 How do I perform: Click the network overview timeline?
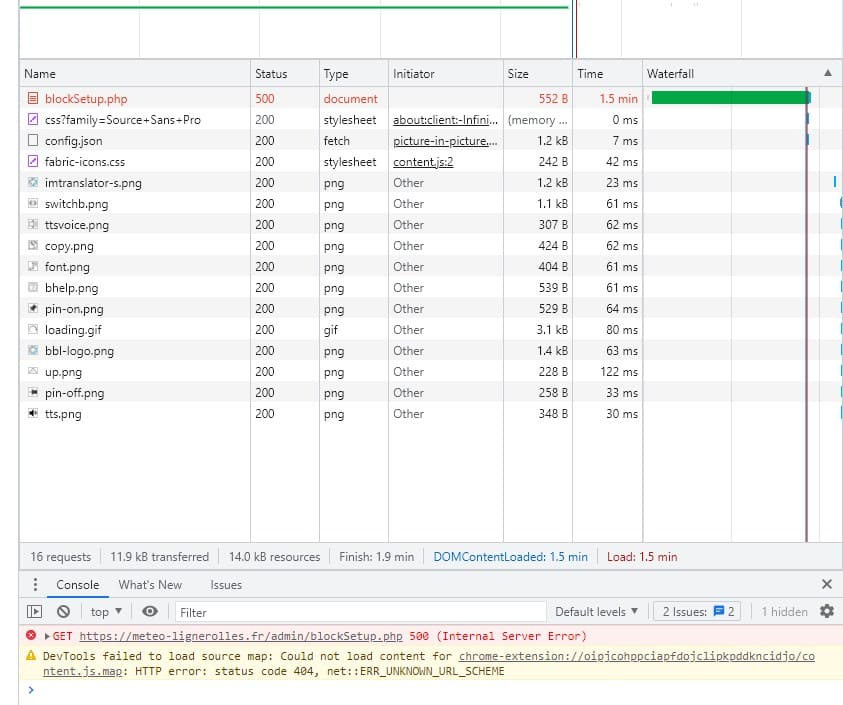pyautogui.click(x=430, y=30)
